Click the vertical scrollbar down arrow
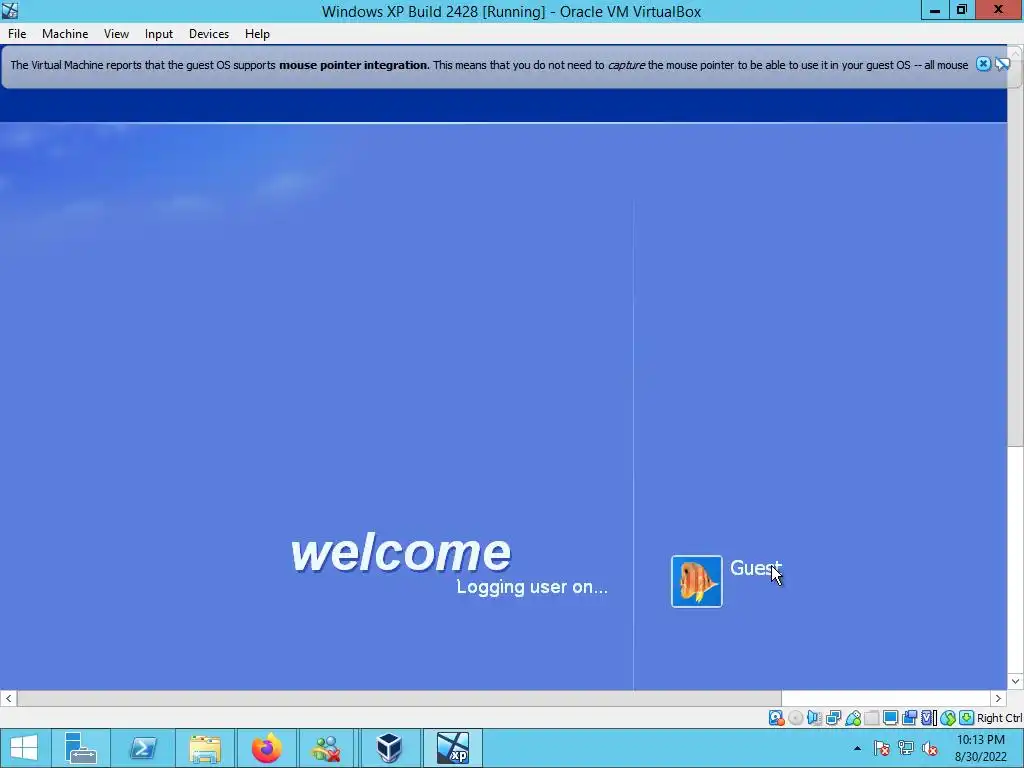This screenshot has width=1024, height=768. pyautogui.click(x=1016, y=681)
